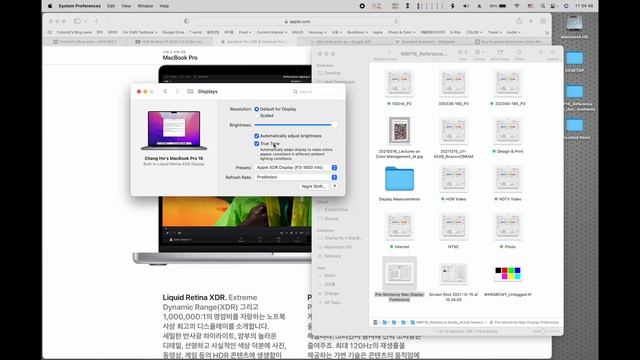Select the HDR Video file in Finder
640x360 pixels.
[453, 178]
